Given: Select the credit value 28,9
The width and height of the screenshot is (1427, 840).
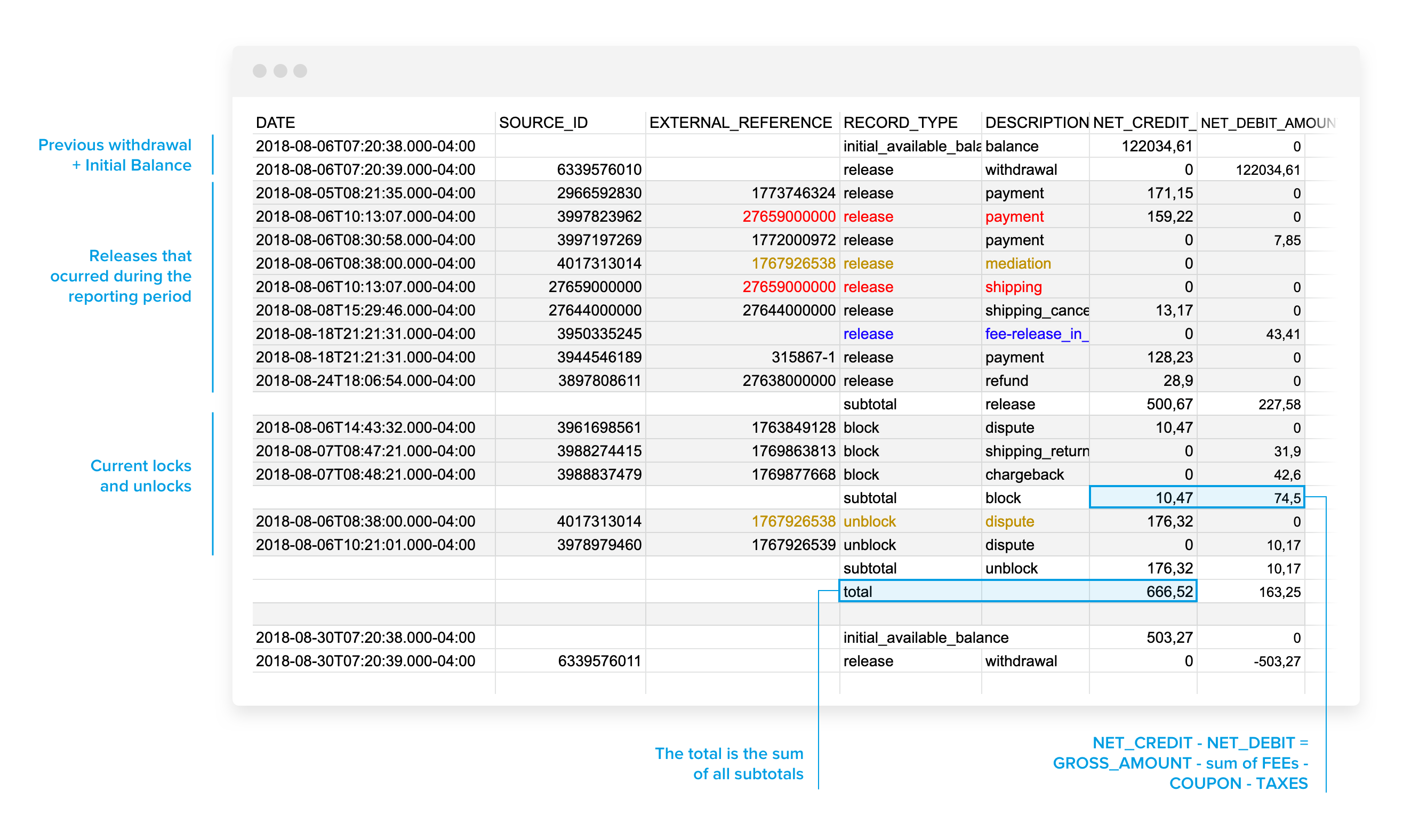Looking at the screenshot, I should (x=1177, y=381).
